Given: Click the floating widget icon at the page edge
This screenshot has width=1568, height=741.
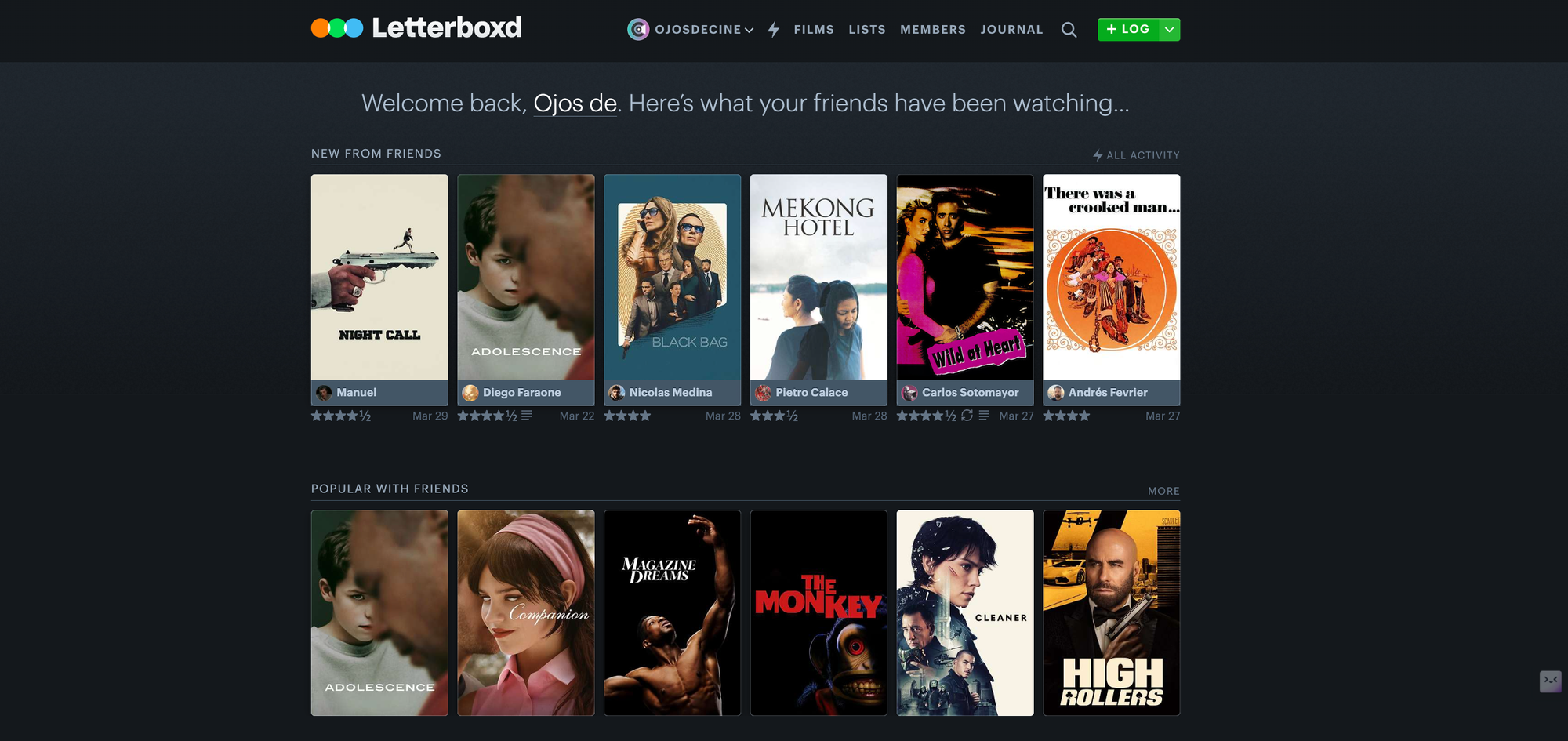Looking at the screenshot, I should (1550, 681).
